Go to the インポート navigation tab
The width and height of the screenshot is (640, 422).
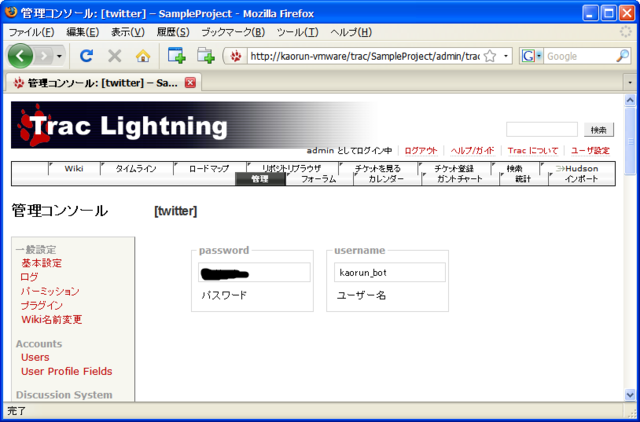pos(582,179)
